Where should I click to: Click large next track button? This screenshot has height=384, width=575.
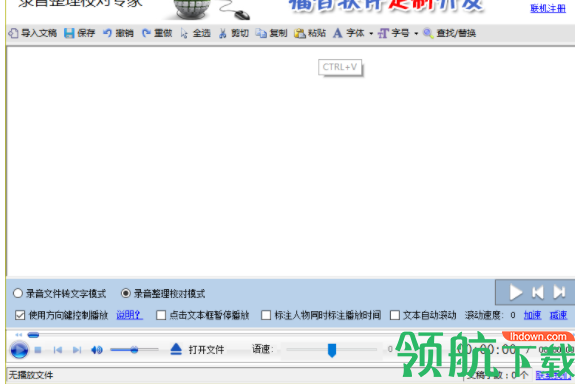pos(559,292)
